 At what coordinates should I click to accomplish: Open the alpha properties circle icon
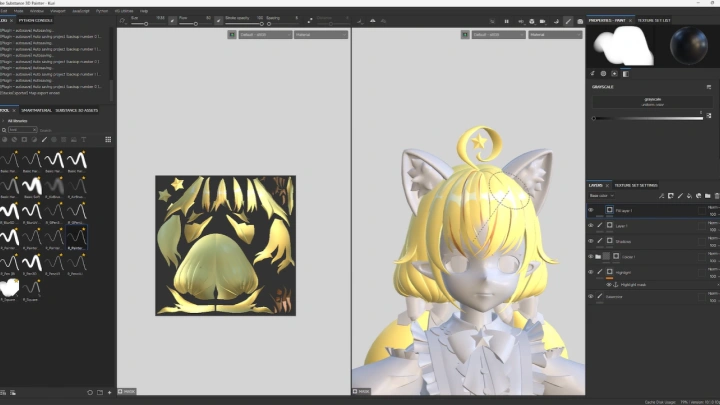tap(603, 73)
